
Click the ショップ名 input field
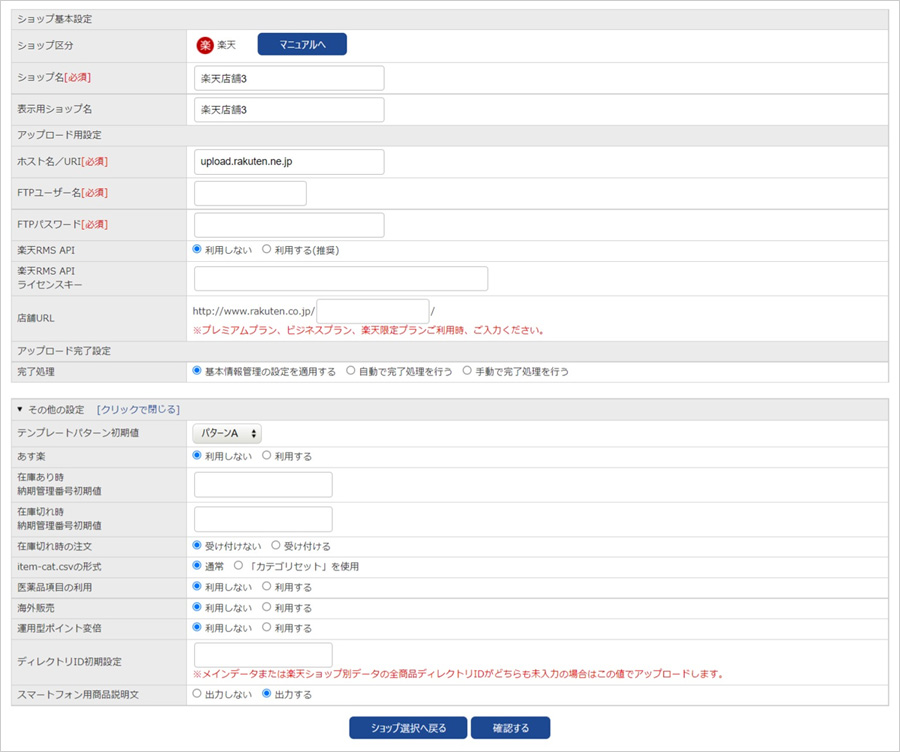coord(289,78)
